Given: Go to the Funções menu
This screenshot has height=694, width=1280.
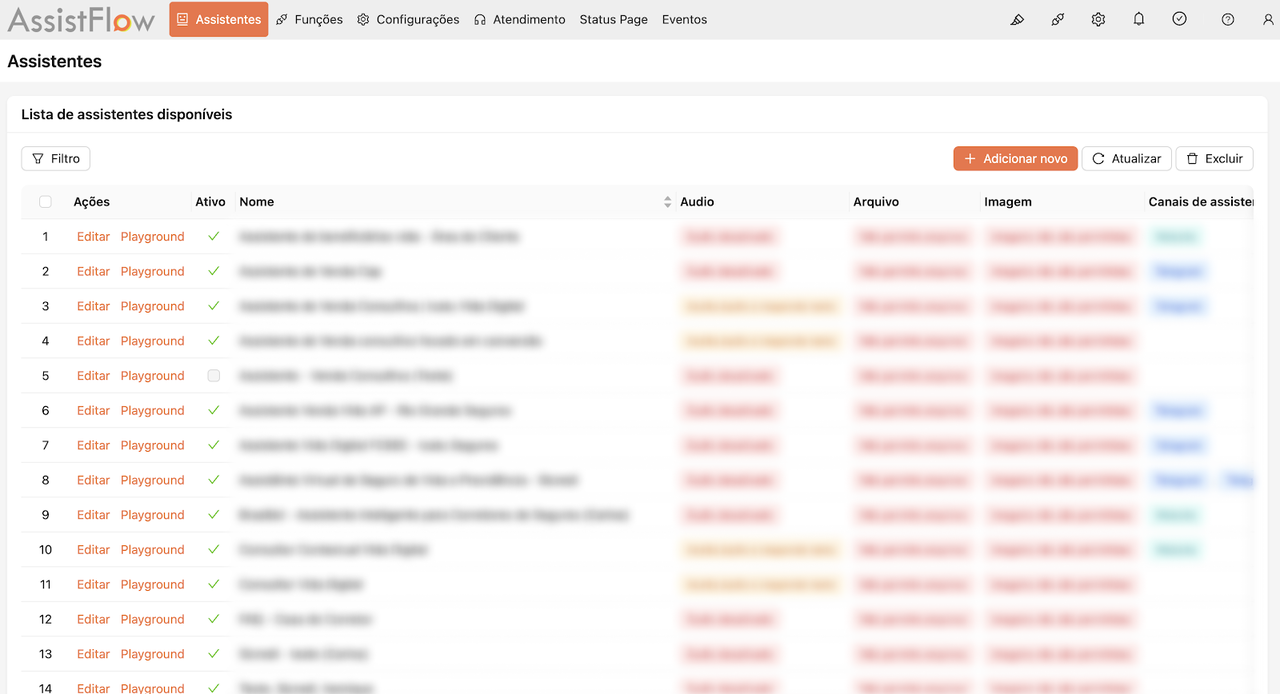Looking at the screenshot, I should point(309,19).
